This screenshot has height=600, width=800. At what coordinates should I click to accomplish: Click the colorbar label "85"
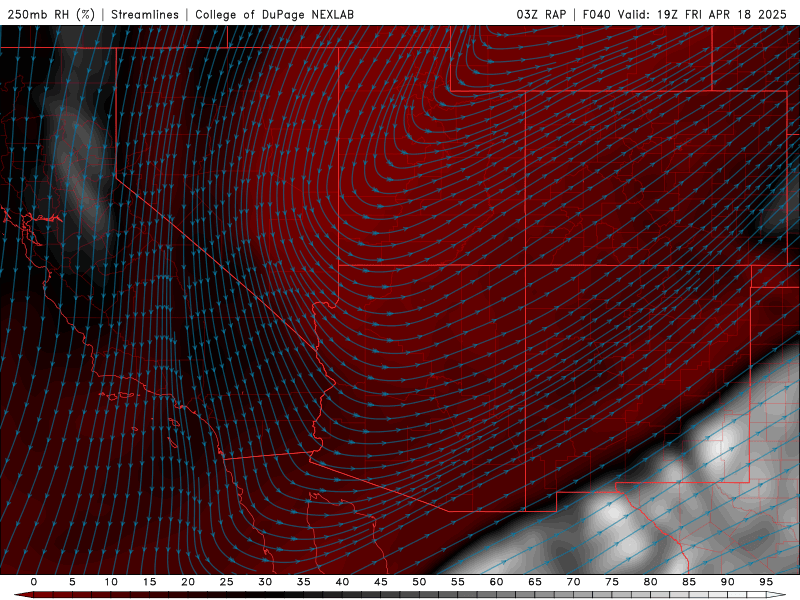coord(689,582)
